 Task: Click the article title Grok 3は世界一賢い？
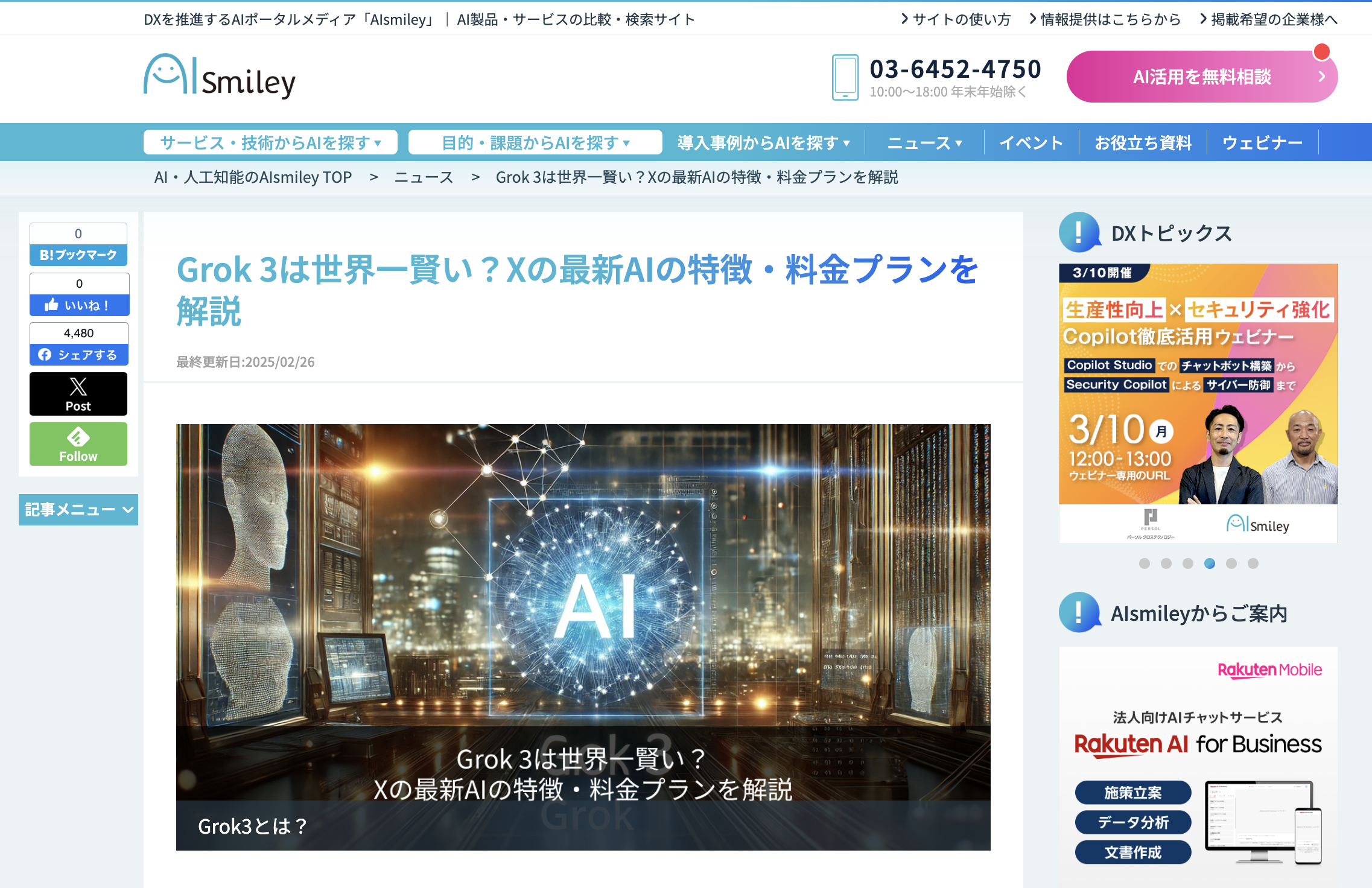[577, 290]
